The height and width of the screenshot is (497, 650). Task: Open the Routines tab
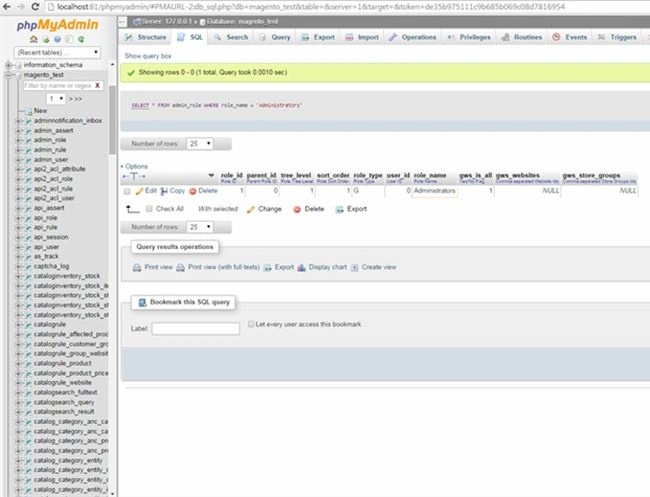[x=522, y=37]
